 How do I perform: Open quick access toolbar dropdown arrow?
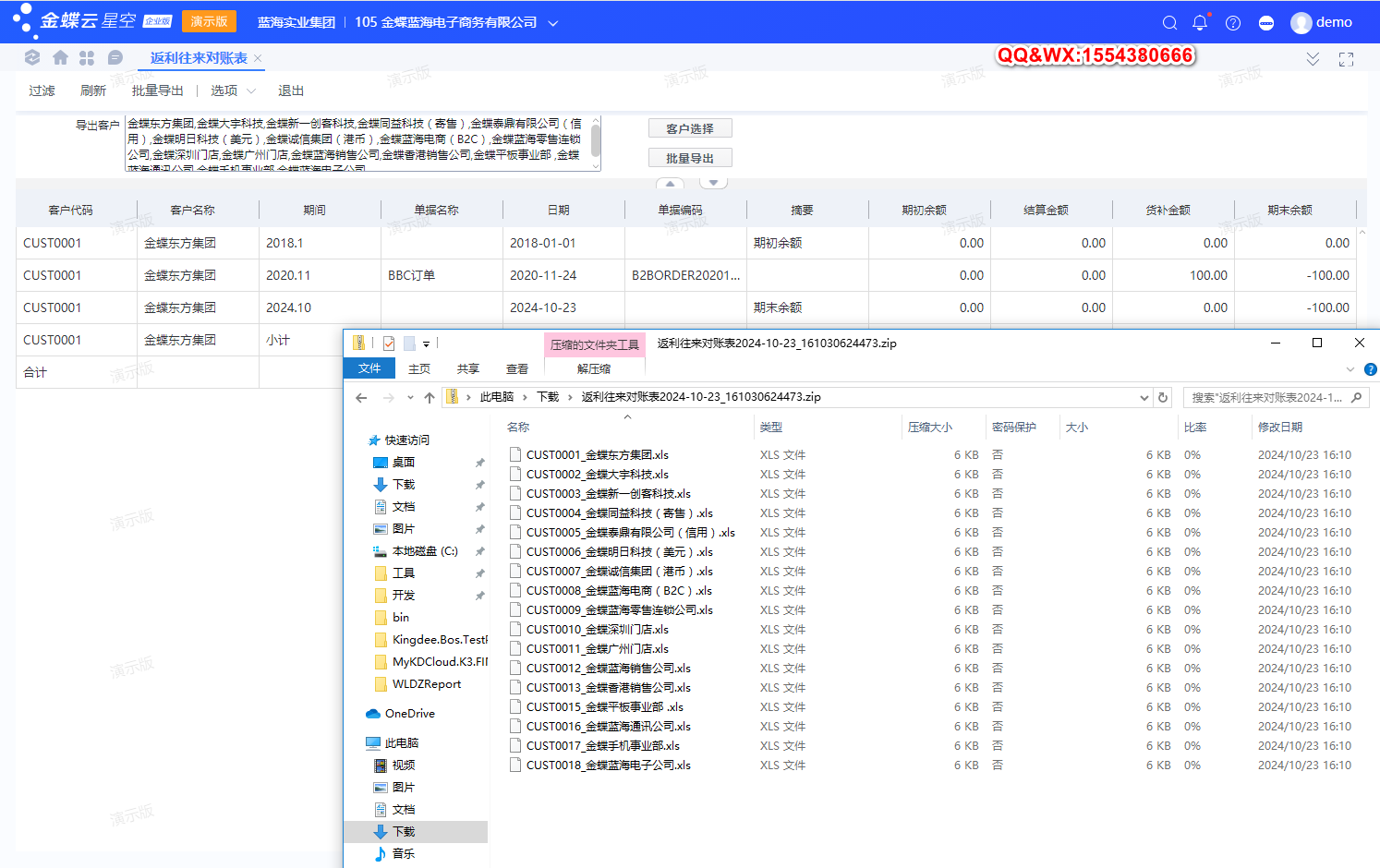point(426,344)
